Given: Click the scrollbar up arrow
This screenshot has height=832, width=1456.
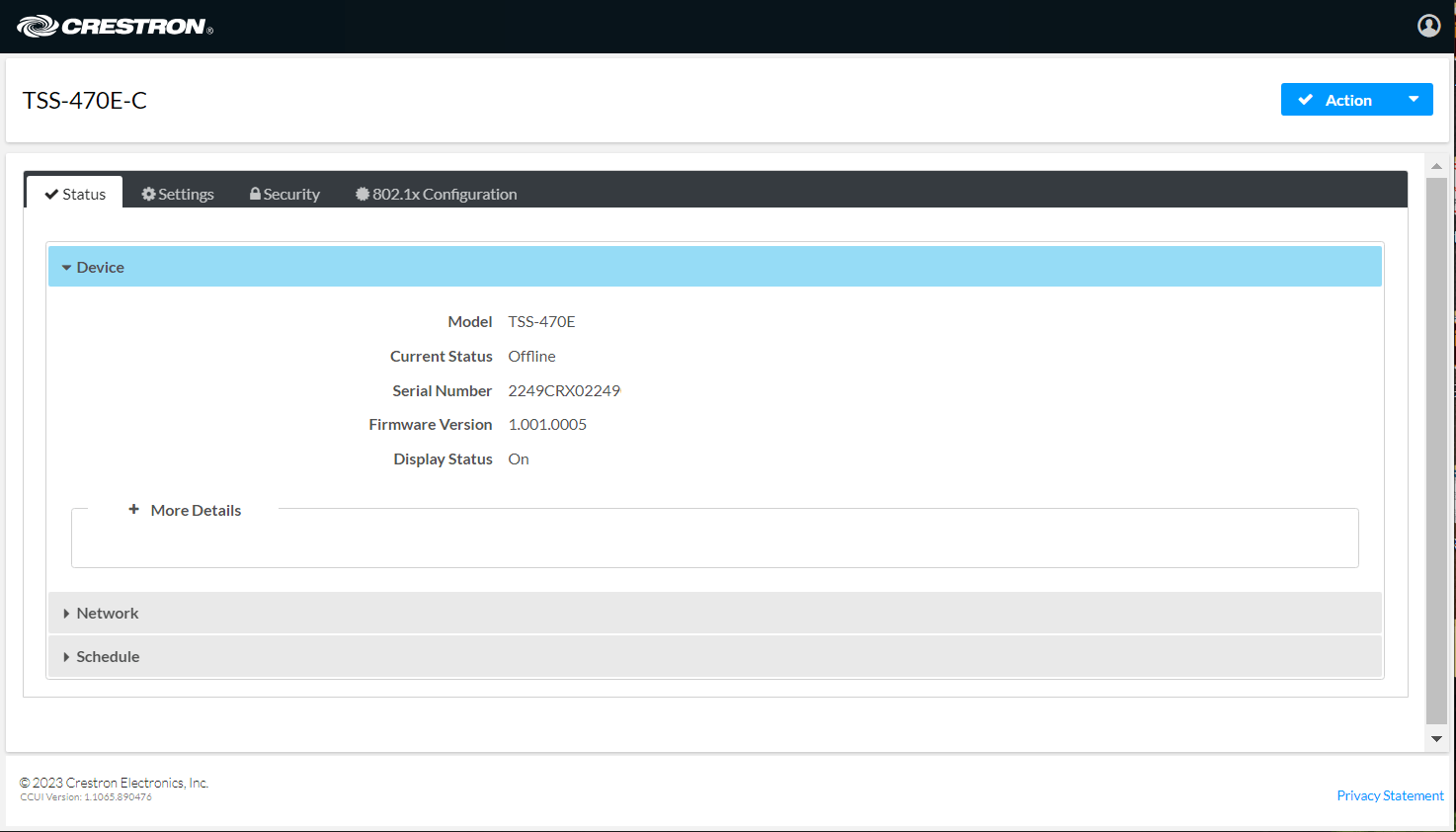Looking at the screenshot, I should tap(1436, 166).
